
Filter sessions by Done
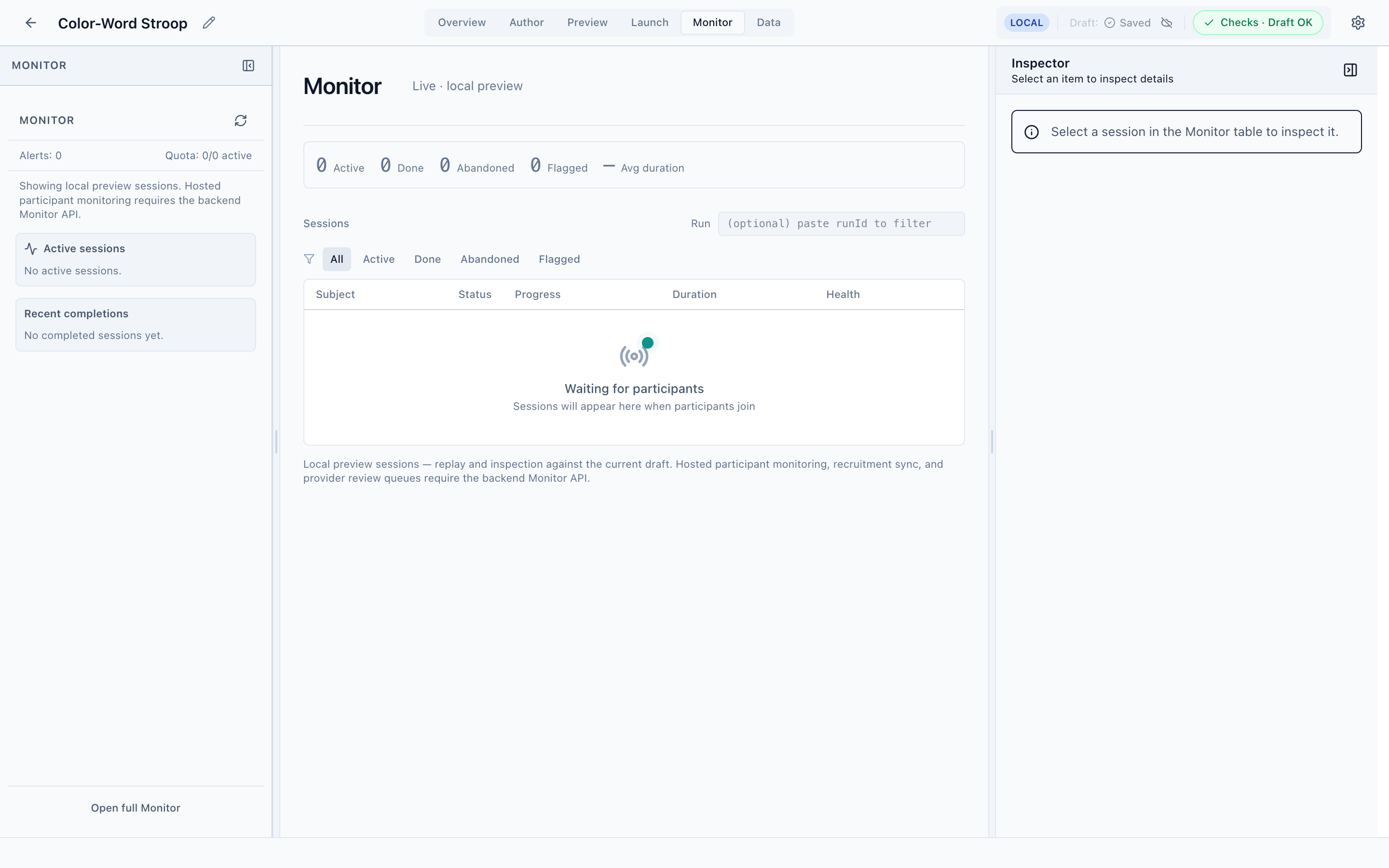pyautogui.click(x=428, y=259)
